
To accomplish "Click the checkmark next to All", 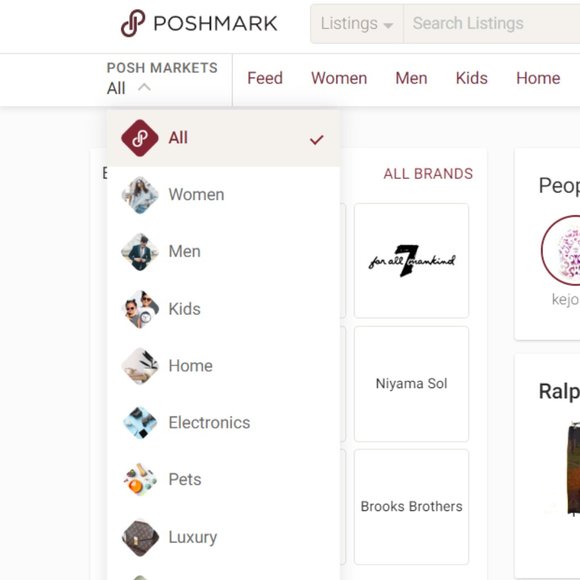I will 317,139.
